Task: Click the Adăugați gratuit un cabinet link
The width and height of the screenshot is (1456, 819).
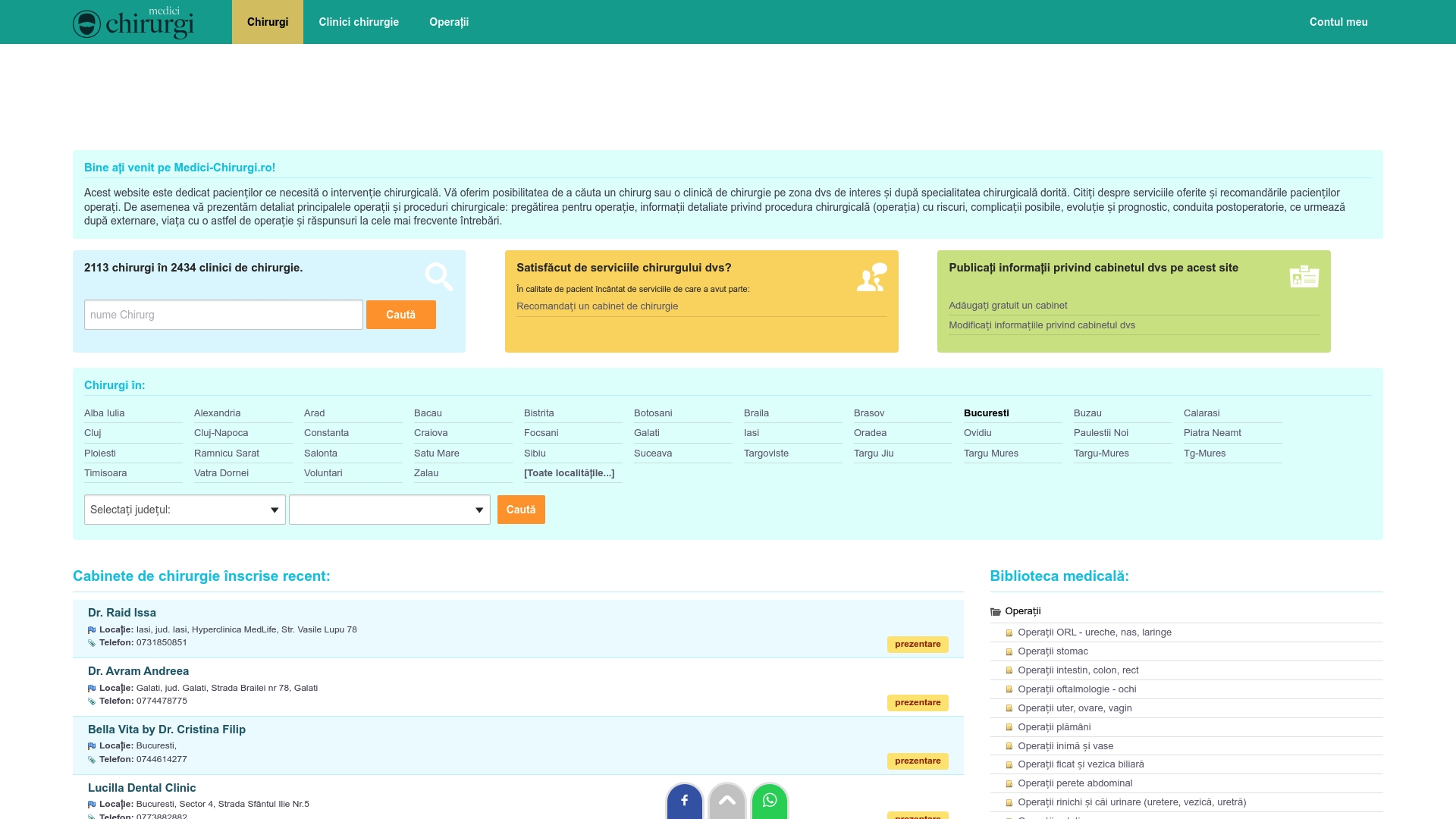Action: [1007, 306]
